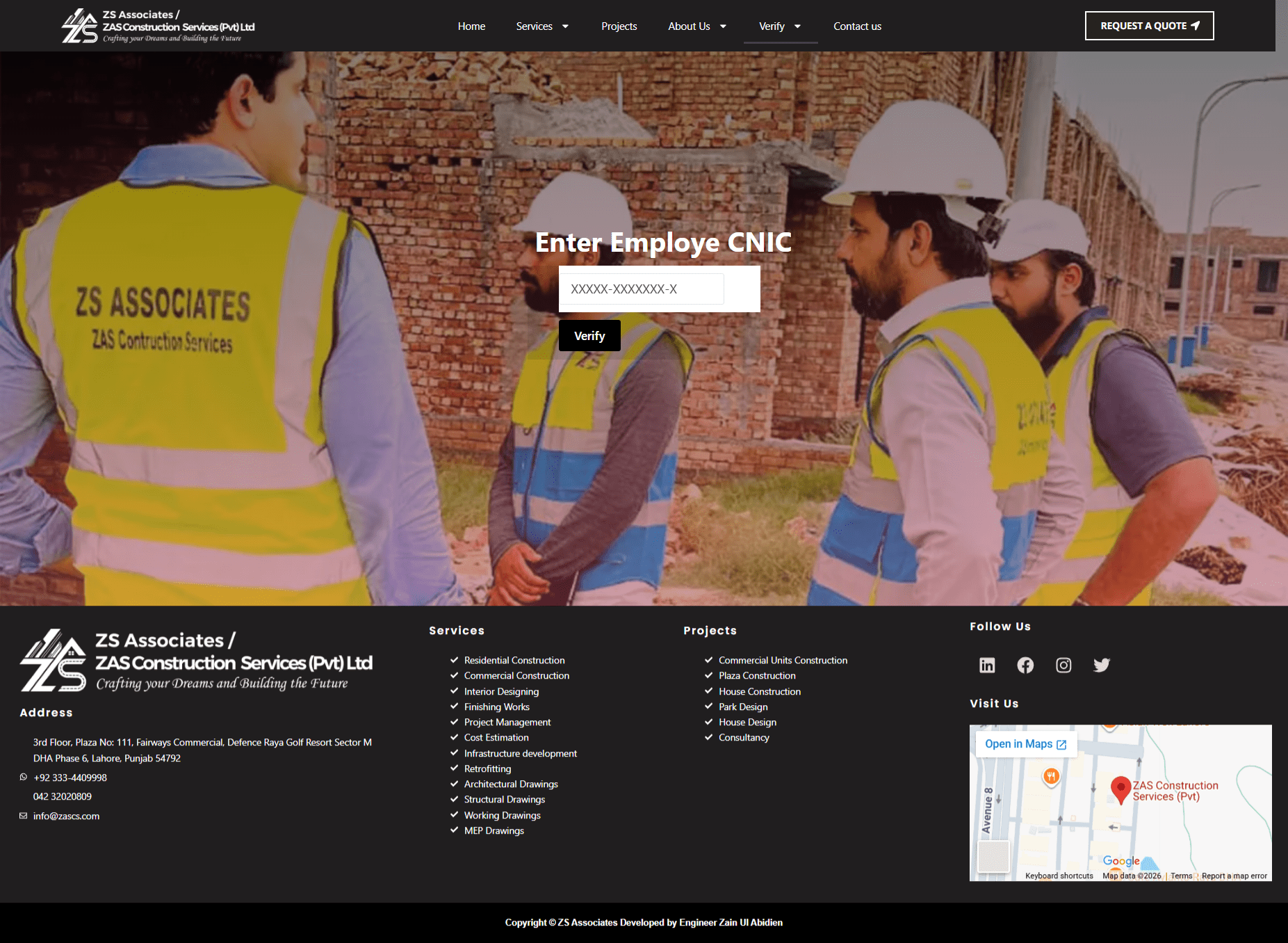This screenshot has height=943, width=1288.
Task: Click the black Verify button
Action: coord(589,336)
